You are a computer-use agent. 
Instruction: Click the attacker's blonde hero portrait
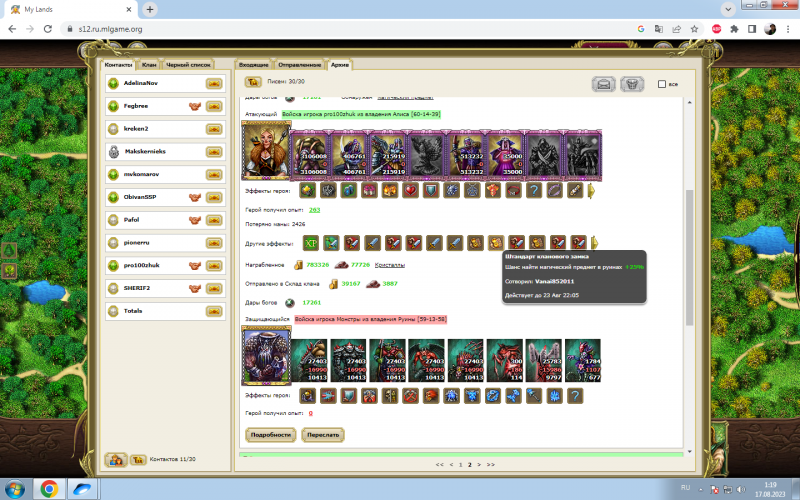tap(266, 151)
